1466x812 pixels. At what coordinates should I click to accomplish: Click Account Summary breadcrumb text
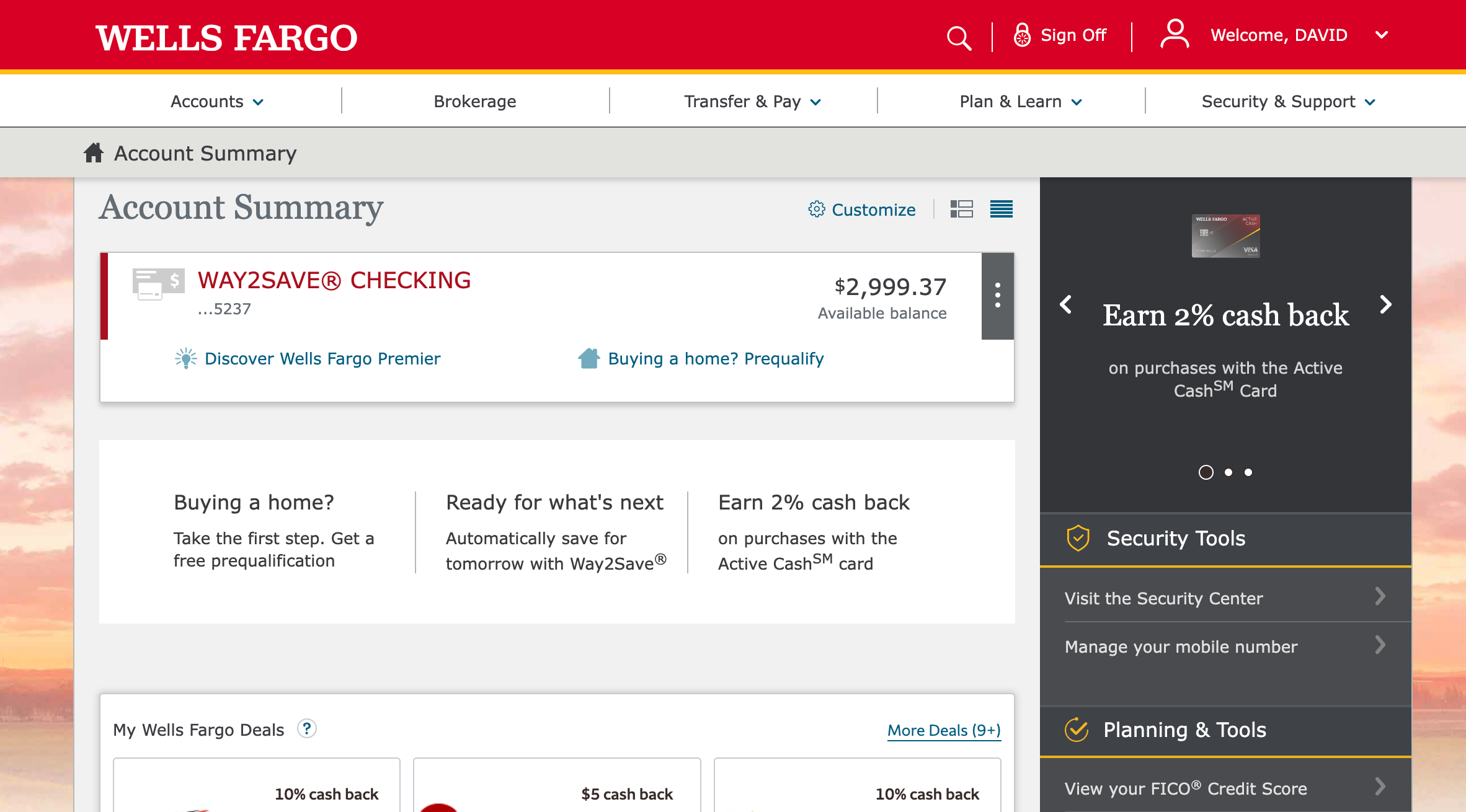click(205, 153)
